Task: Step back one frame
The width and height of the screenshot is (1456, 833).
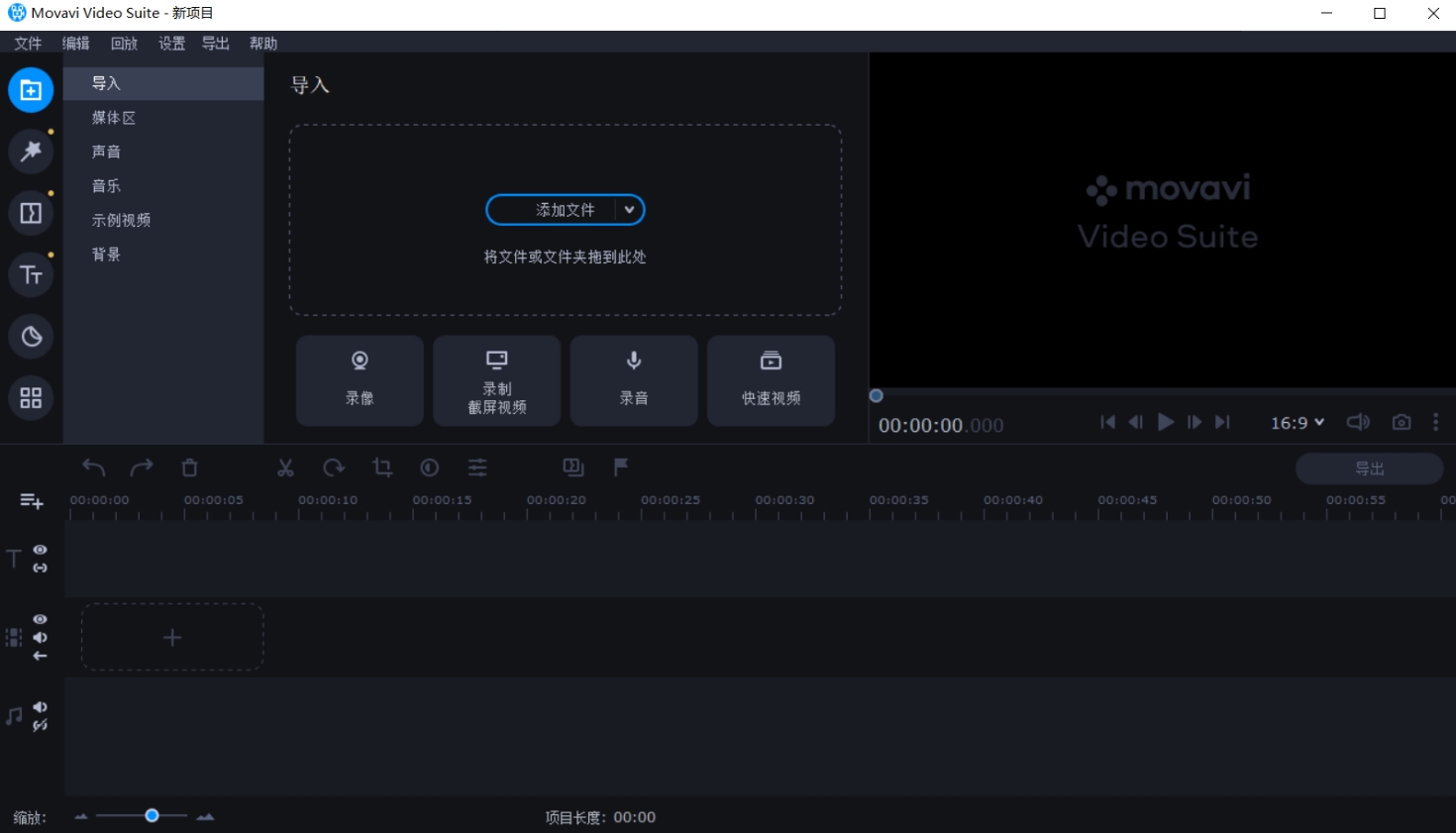Action: click(x=1136, y=422)
